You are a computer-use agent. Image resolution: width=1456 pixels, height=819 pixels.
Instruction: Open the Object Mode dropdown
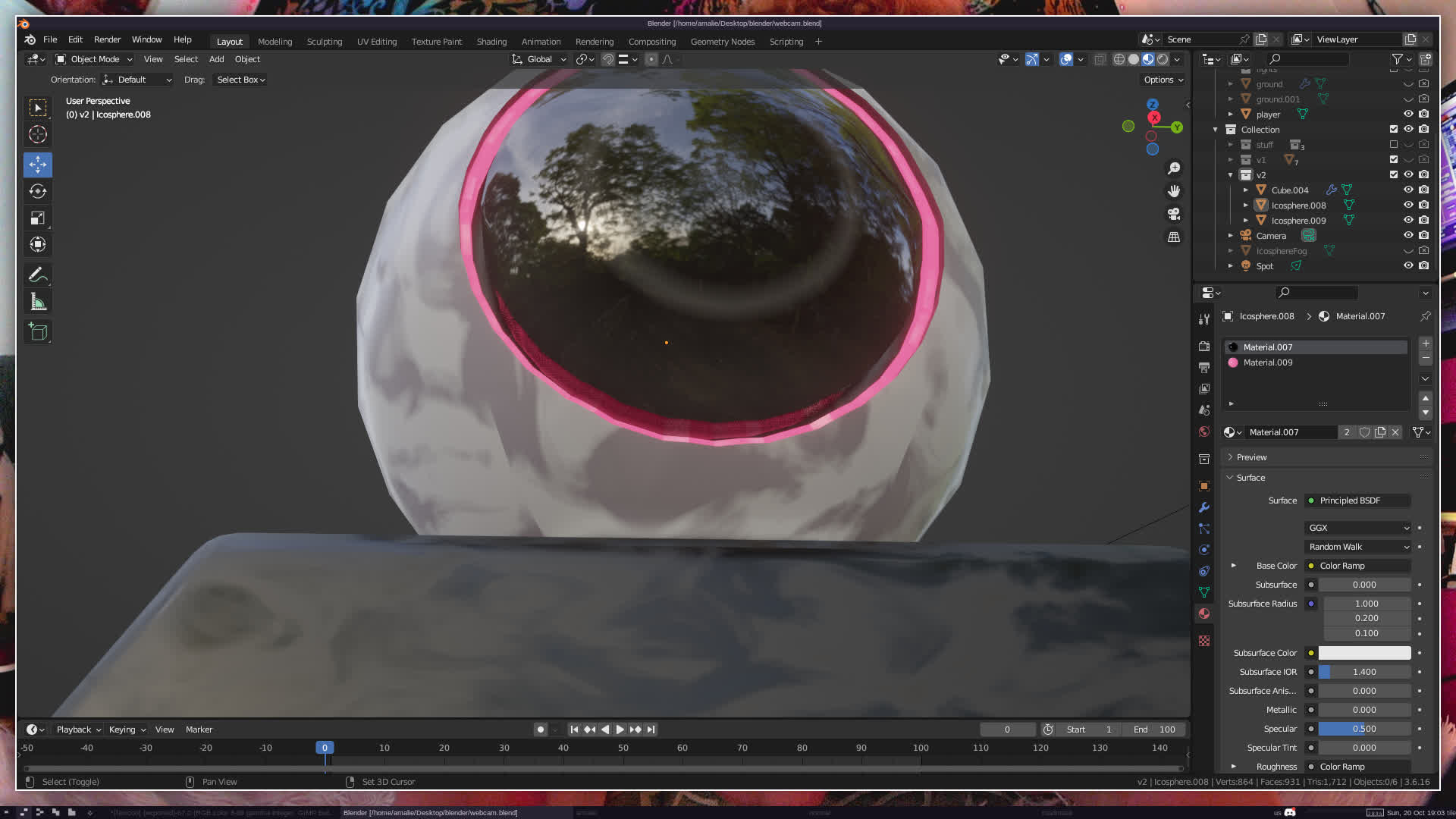click(94, 59)
